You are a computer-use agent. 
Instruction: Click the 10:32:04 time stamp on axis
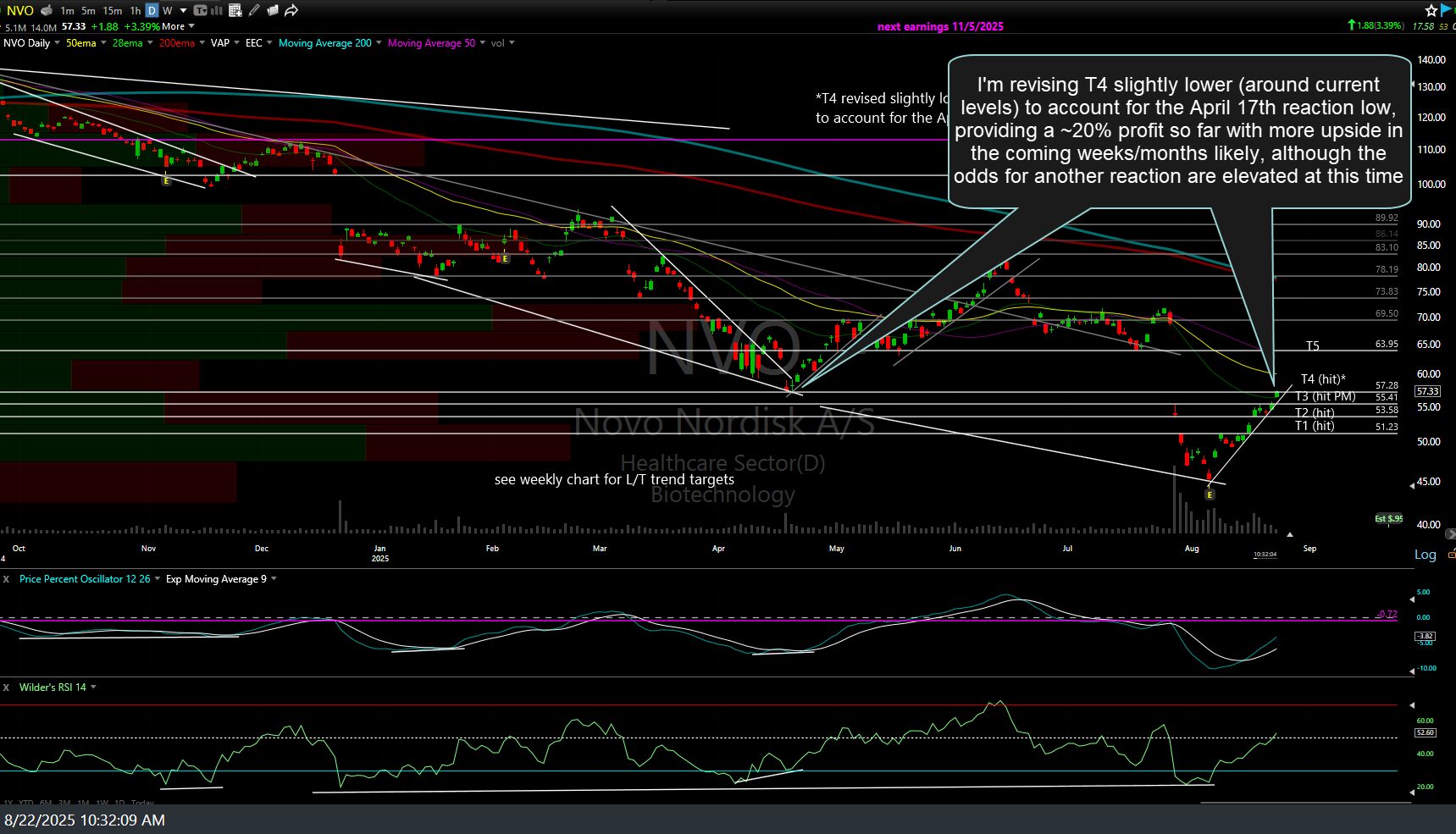tap(1265, 555)
